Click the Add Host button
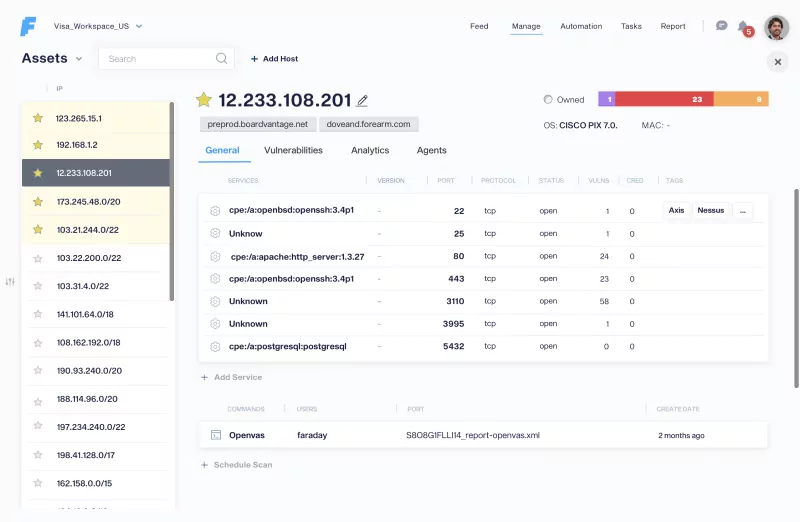 point(274,59)
